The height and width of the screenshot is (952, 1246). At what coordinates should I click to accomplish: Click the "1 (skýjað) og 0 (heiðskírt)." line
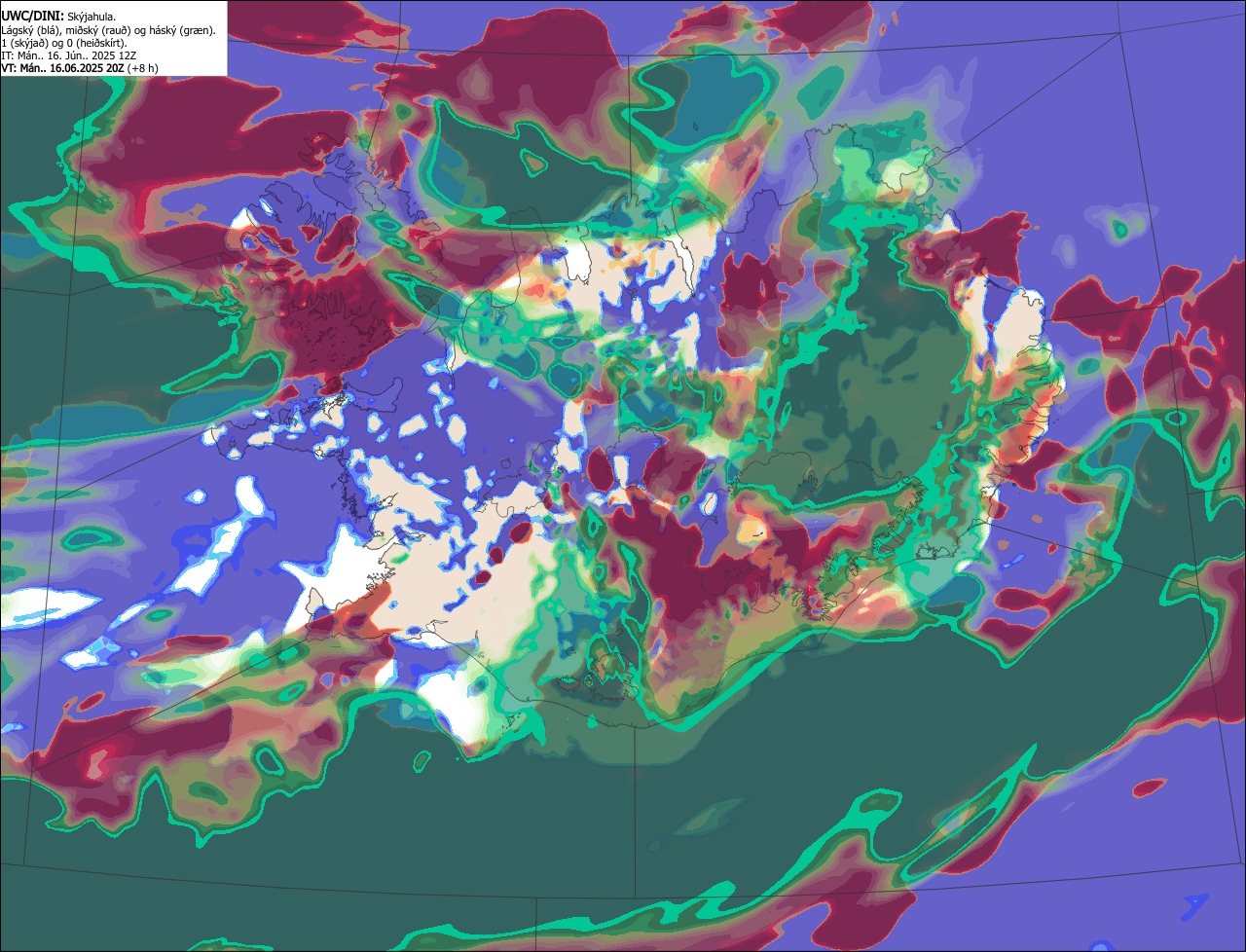pos(63,44)
